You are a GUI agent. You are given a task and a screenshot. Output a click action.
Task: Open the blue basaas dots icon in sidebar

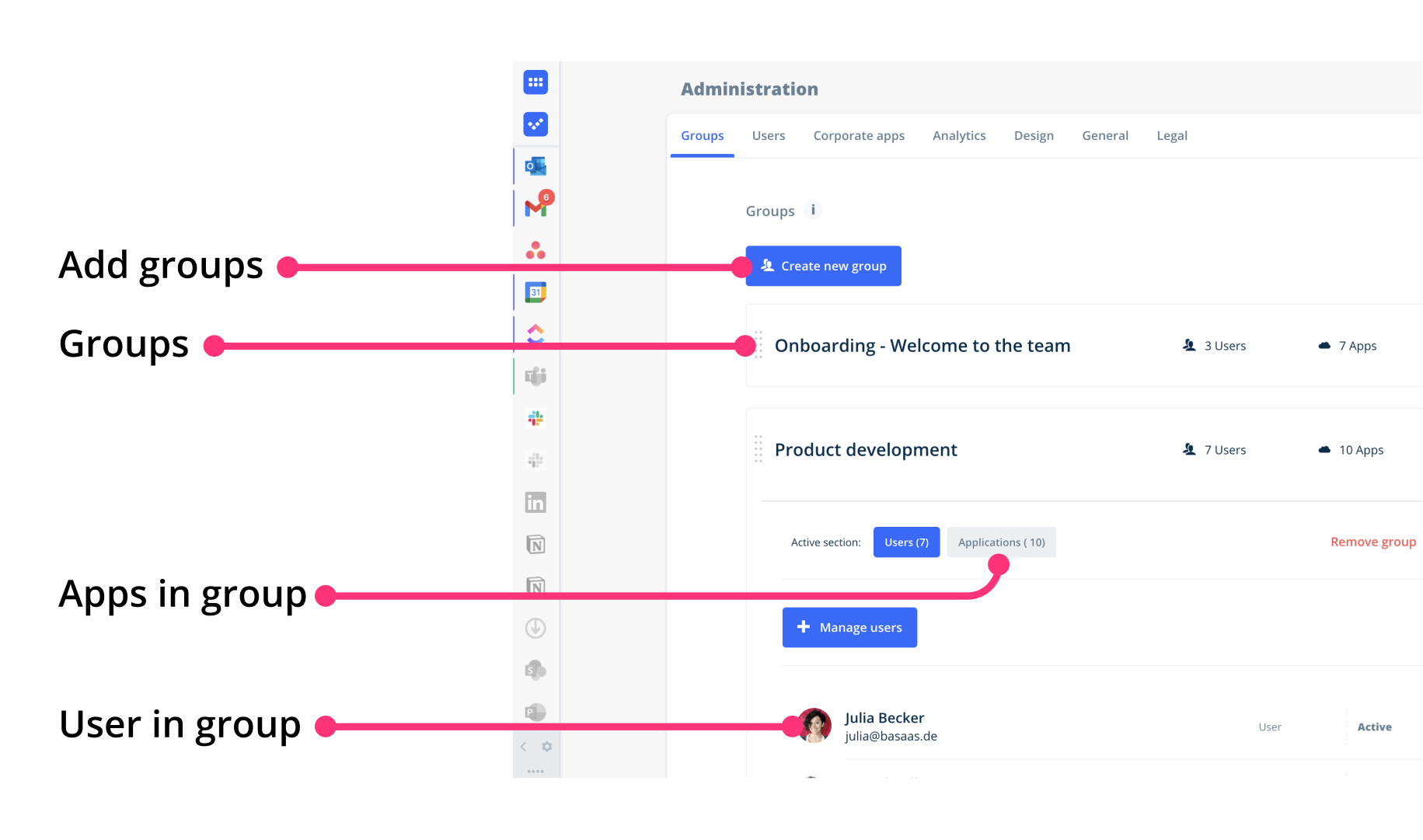point(535,124)
